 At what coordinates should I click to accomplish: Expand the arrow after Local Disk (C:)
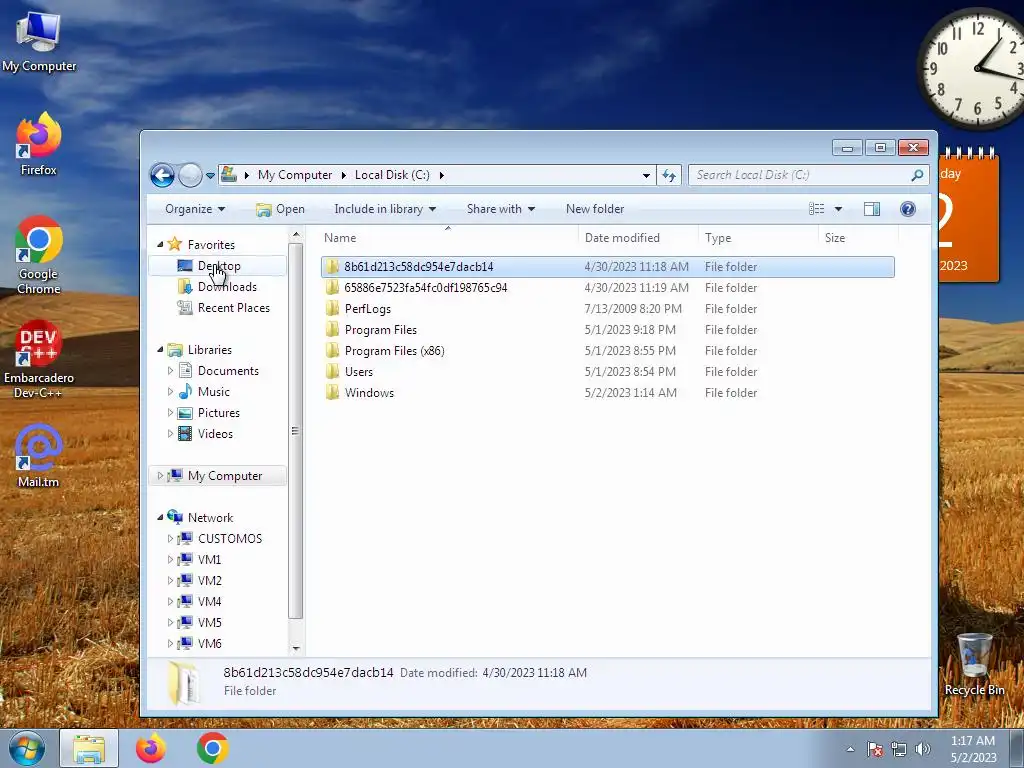point(441,175)
